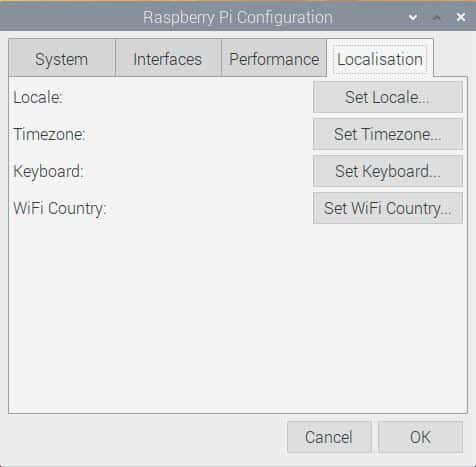Image resolution: width=476 pixels, height=467 pixels.
Task: Select the Performance tab
Action: [x=274, y=58]
